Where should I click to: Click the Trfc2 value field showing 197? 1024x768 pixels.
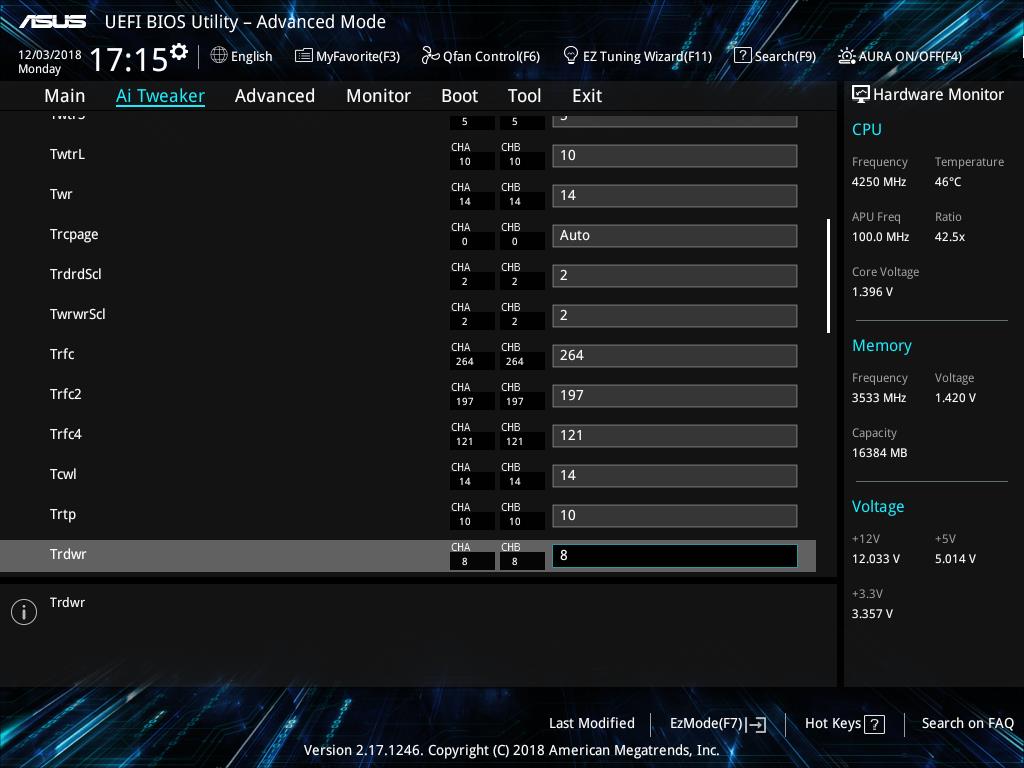(675, 395)
